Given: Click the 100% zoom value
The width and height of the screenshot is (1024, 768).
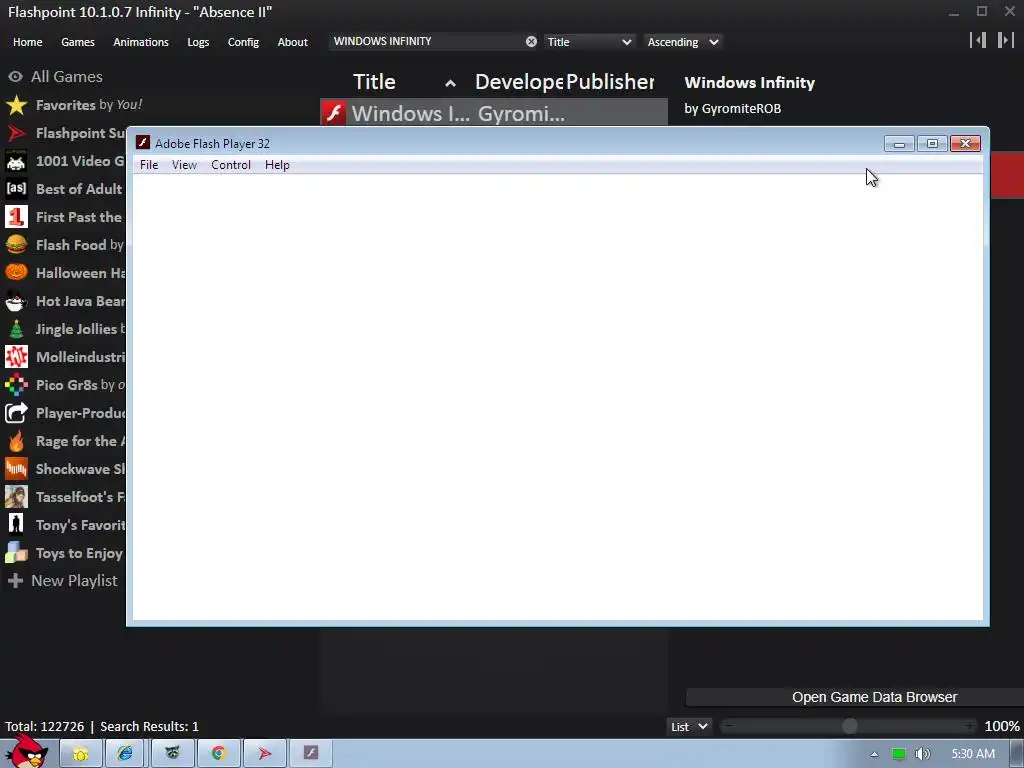Looking at the screenshot, I should click(x=1002, y=726).
